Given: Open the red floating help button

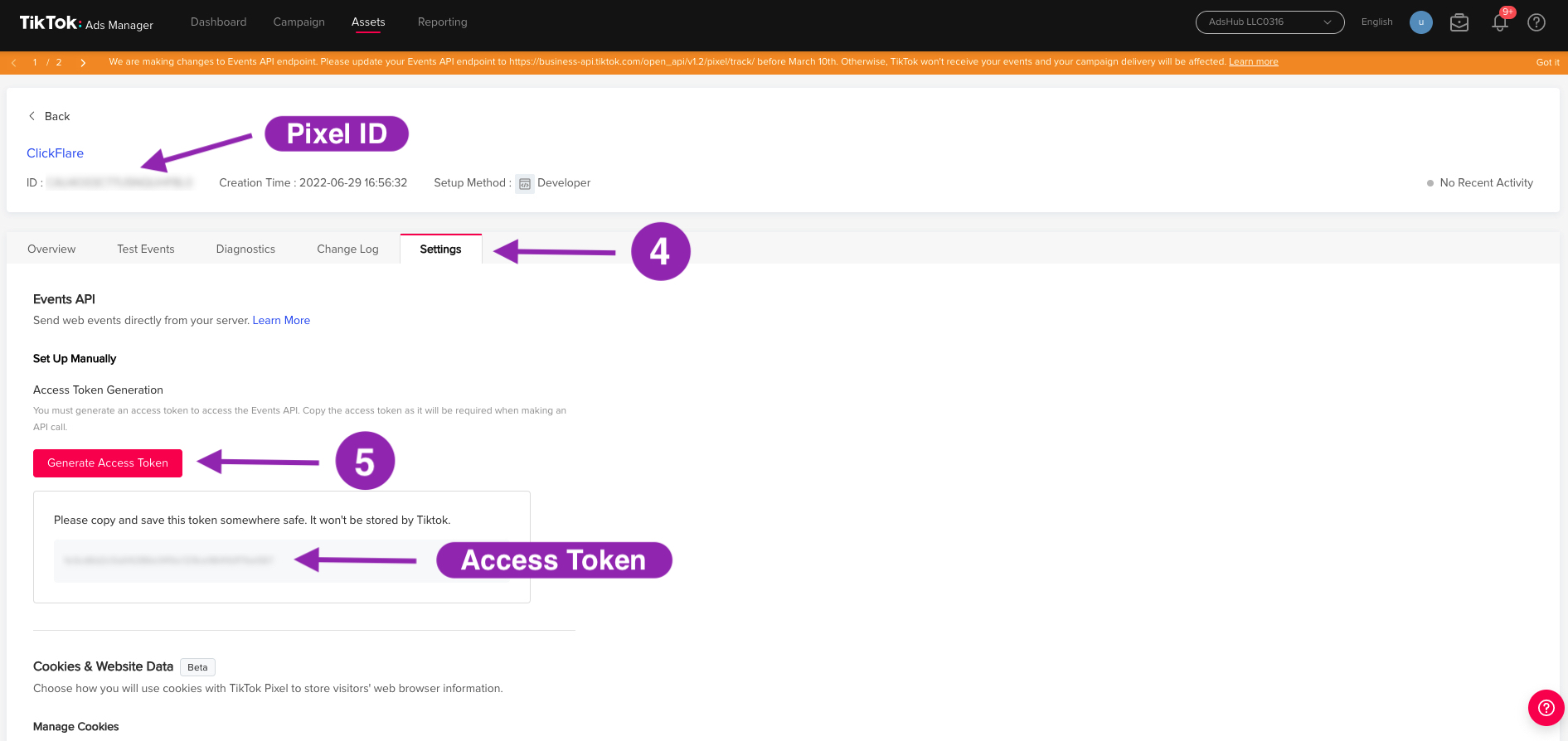Looking at the screenshot, I should click(x=1546, y=708).
